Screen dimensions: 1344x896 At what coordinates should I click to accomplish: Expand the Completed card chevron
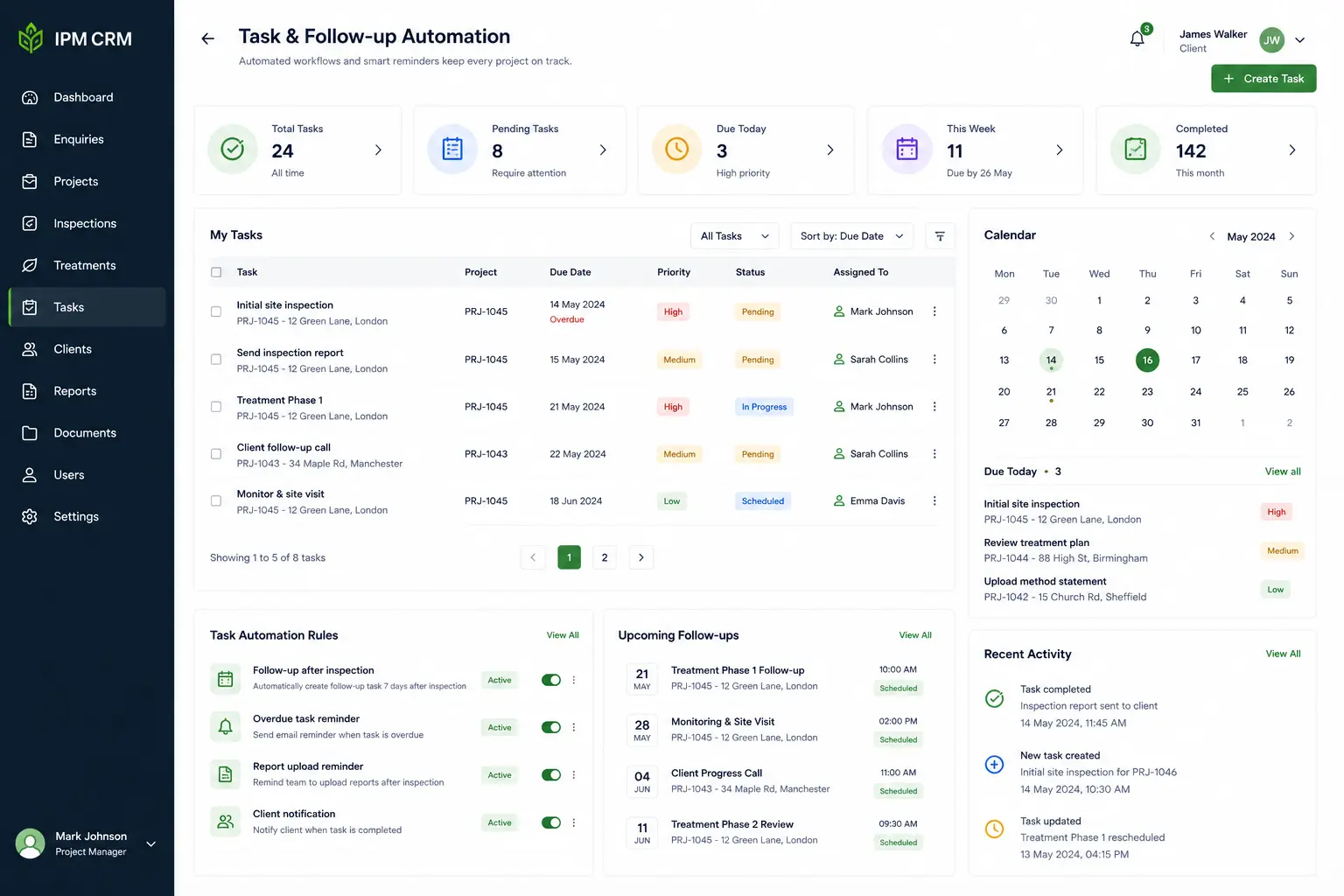coord(1292,150)
